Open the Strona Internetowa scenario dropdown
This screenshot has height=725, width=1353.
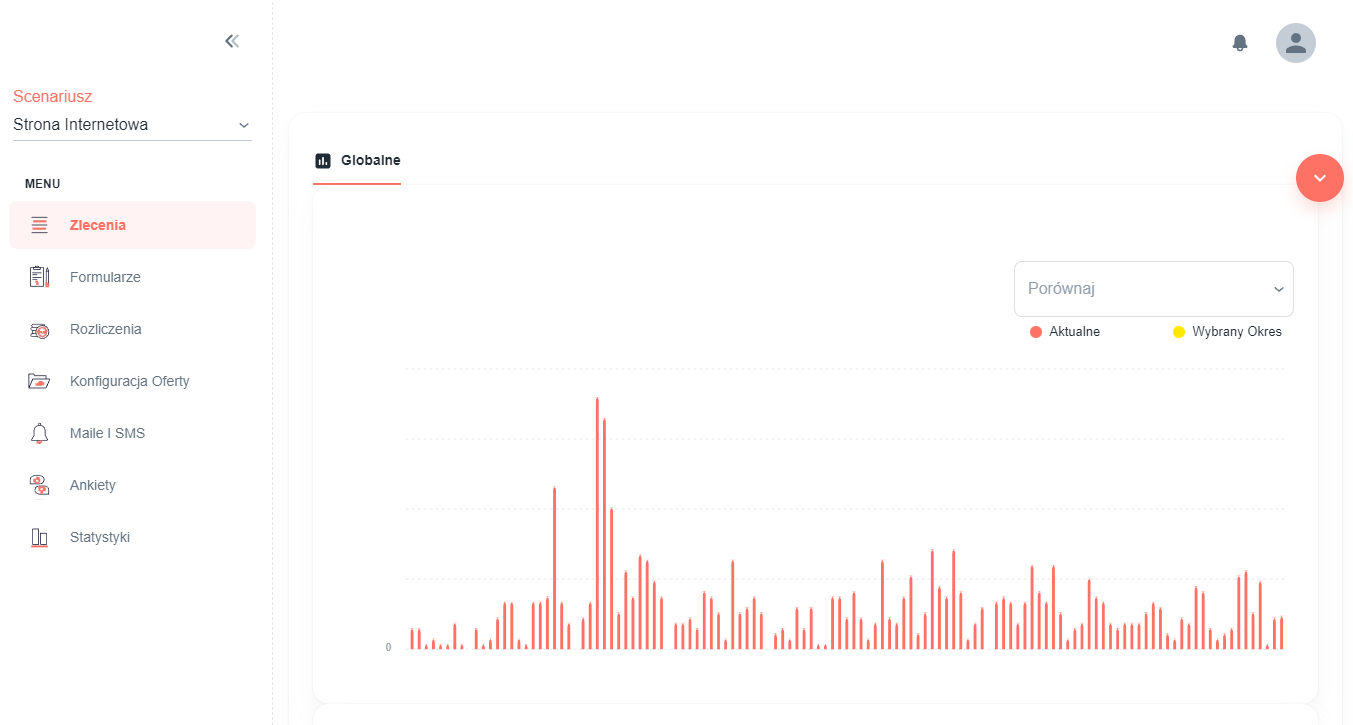[x=132, y=125]
